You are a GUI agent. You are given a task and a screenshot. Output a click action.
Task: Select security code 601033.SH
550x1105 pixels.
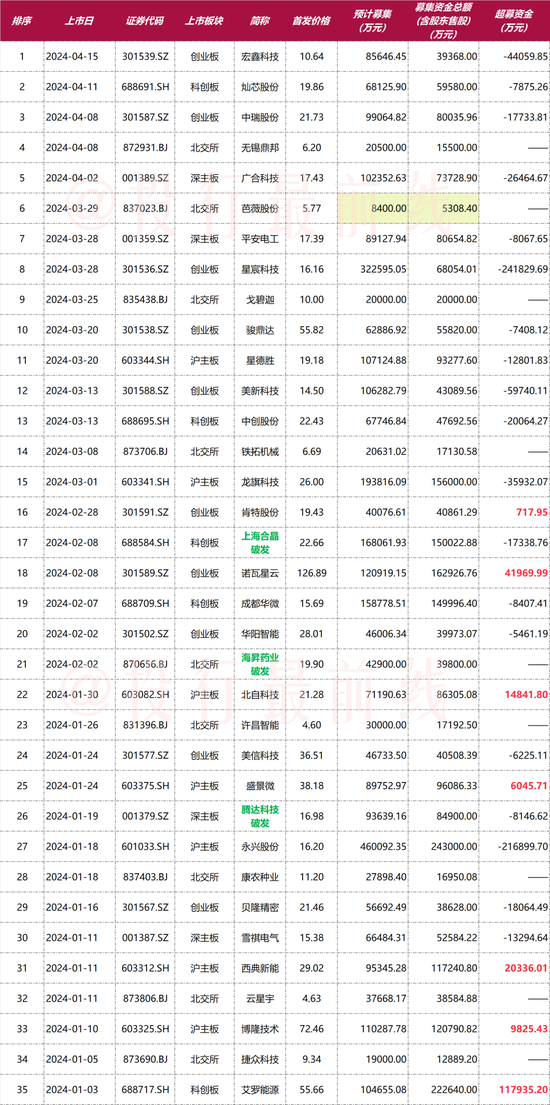point(145,846)
